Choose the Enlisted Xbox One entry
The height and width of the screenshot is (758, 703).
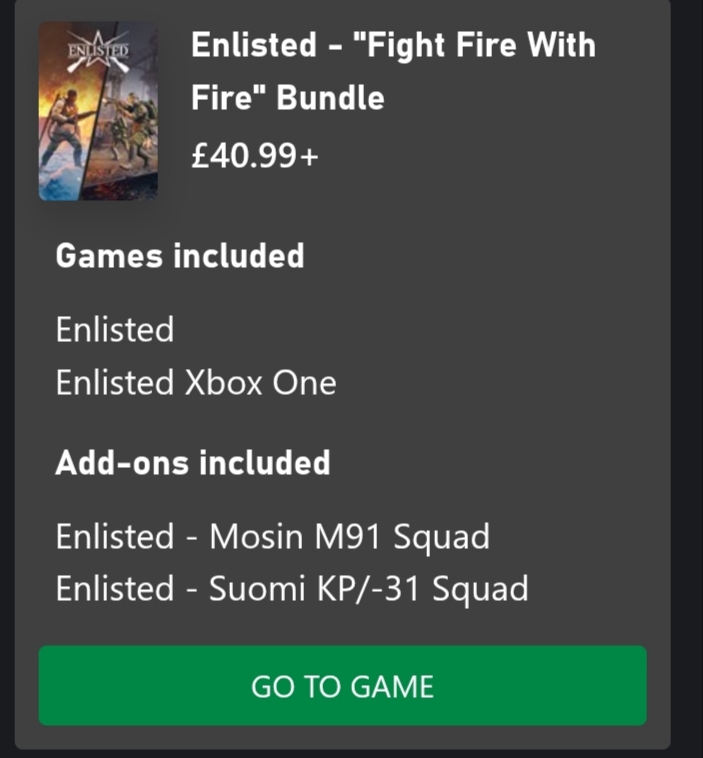pos(196,383)
